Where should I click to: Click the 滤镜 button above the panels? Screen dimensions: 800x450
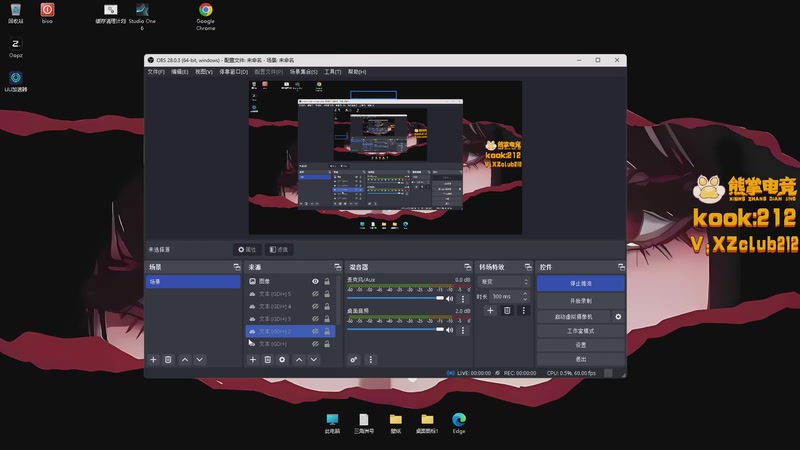[279, 249]
